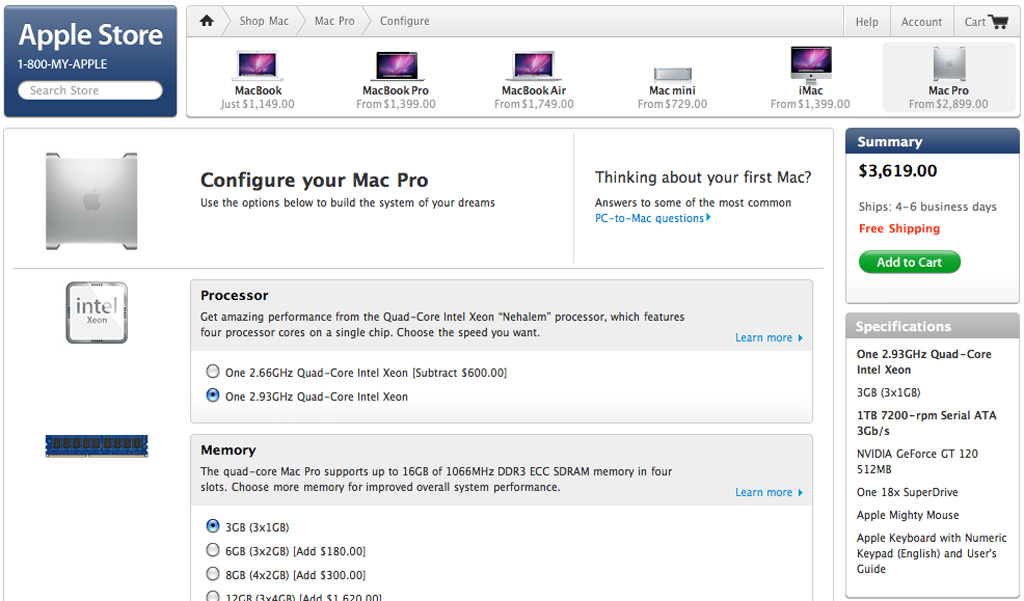1024x601 pixels.
Task: Click Apple Mighty Mouse specification
Action: coord(908,515)
